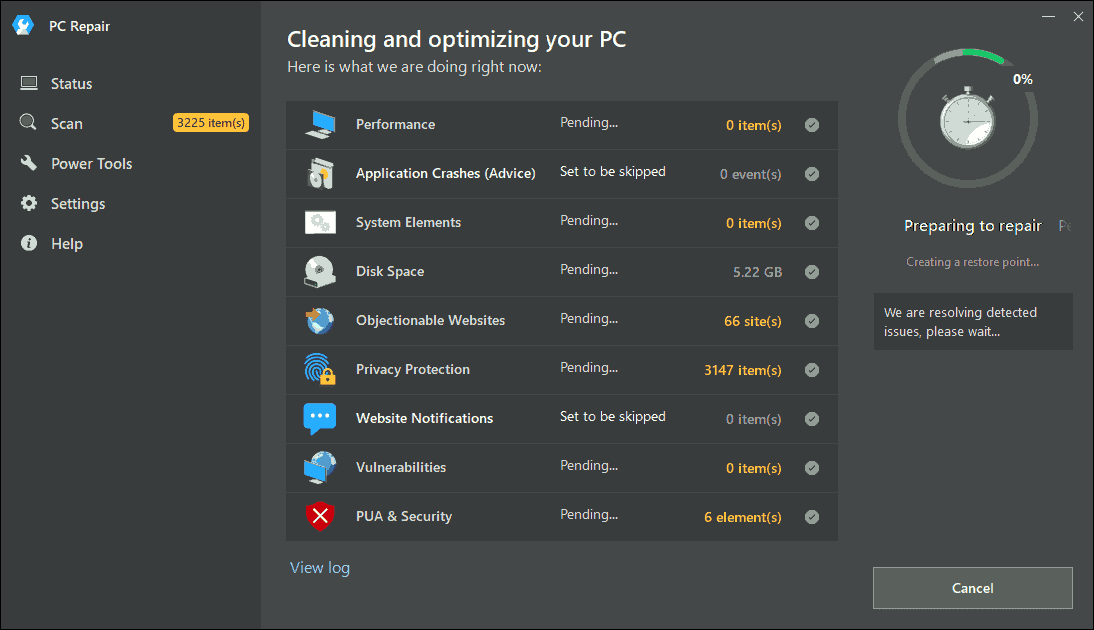
Task: Click the Objectionable Websites globe icon
Action: (320, 321)
